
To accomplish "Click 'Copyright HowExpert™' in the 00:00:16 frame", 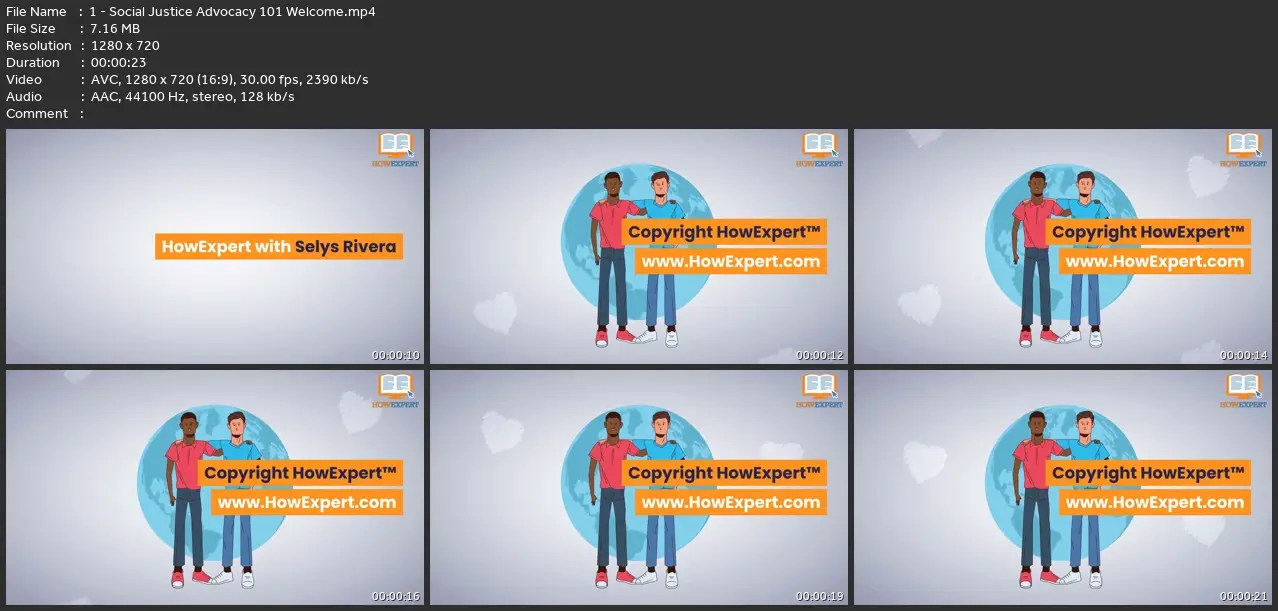I will (300, 473).
